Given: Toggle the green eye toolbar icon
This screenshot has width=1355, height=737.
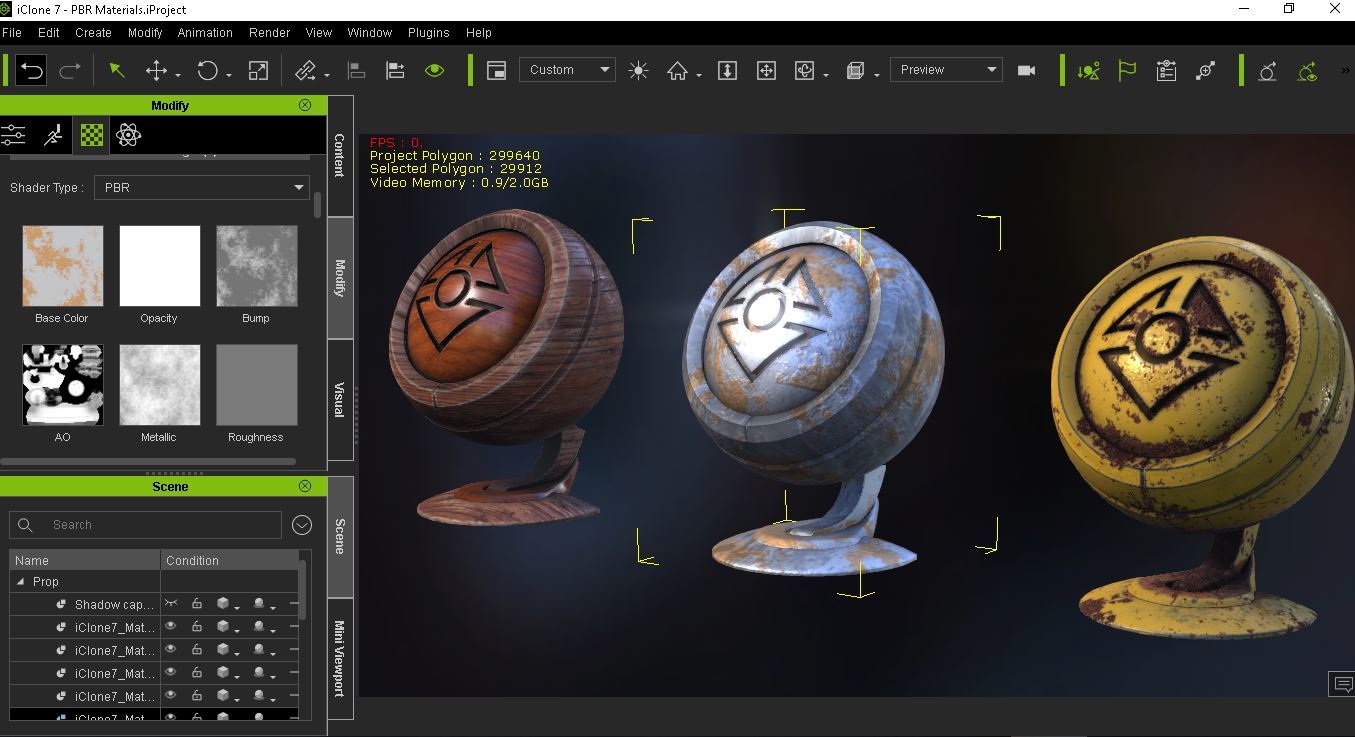Looking at the screenshot, I should (434, 70).
